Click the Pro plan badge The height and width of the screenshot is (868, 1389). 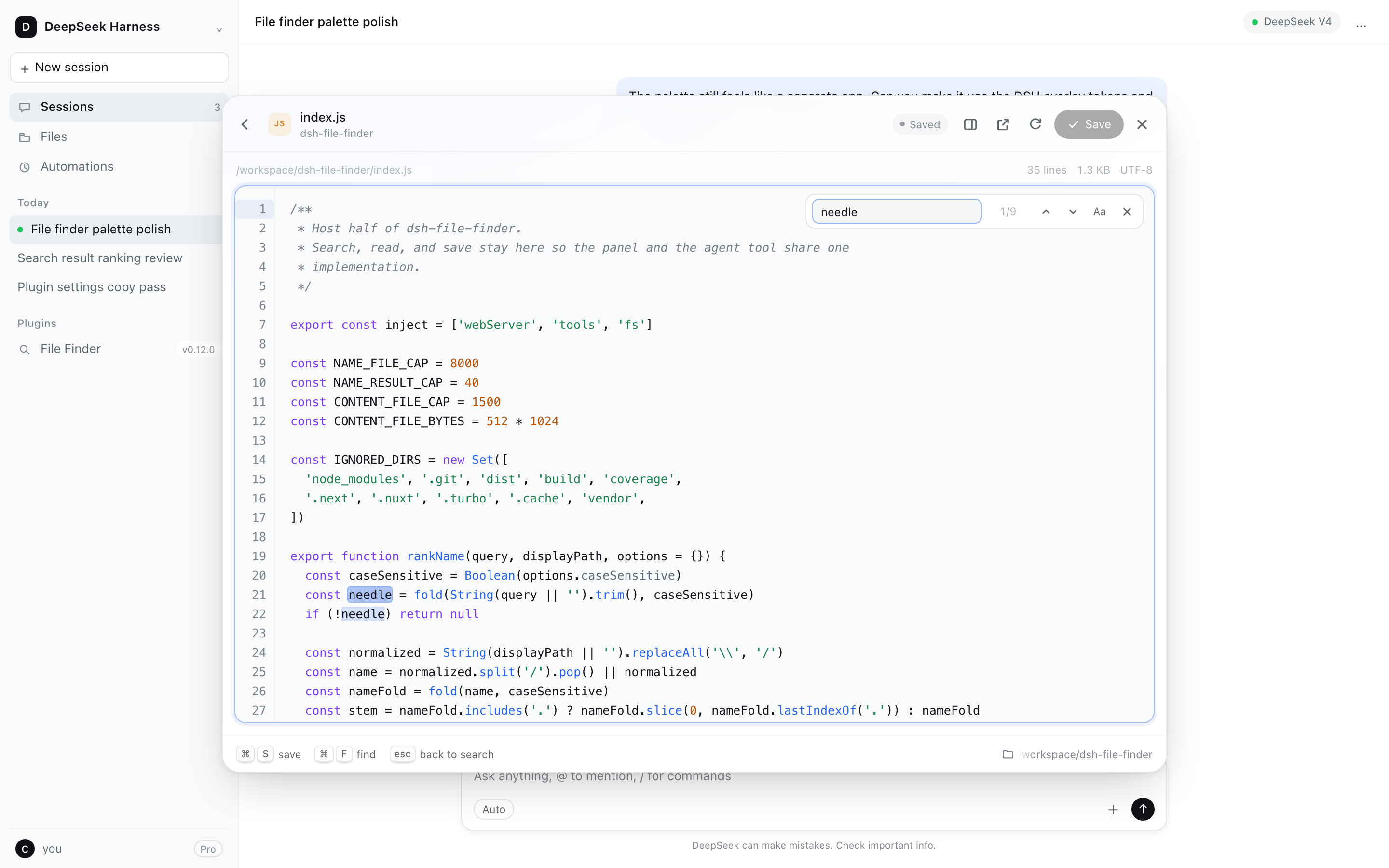tap(208, 849)
